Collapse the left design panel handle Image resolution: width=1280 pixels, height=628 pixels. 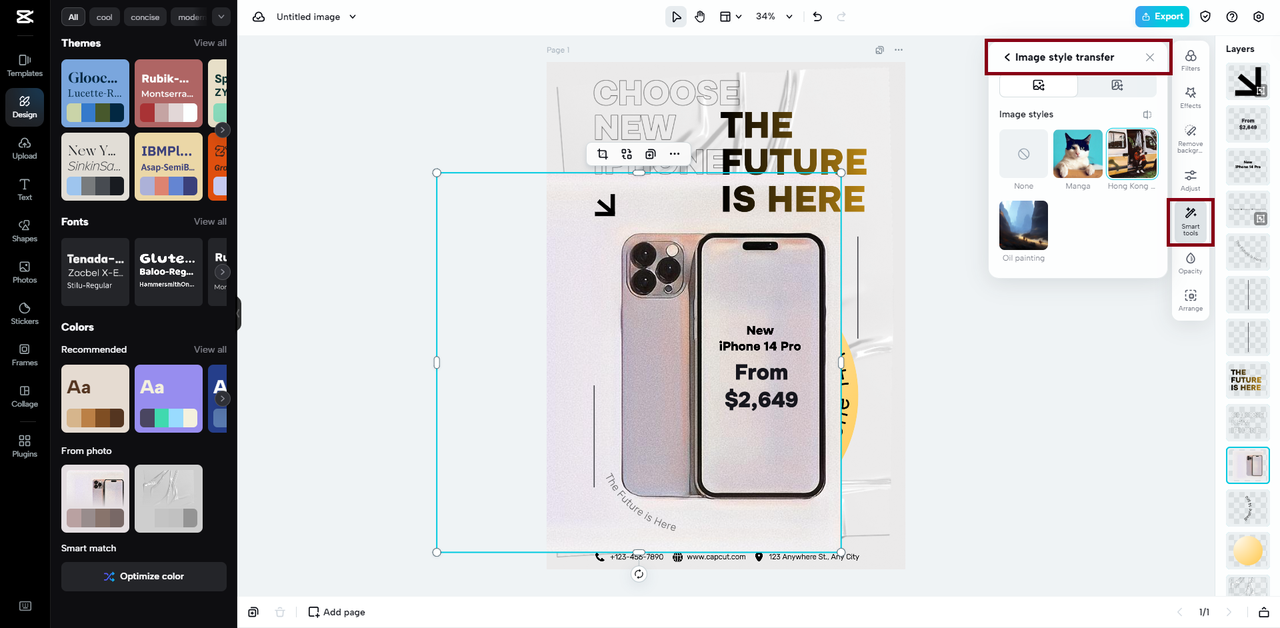239,314
